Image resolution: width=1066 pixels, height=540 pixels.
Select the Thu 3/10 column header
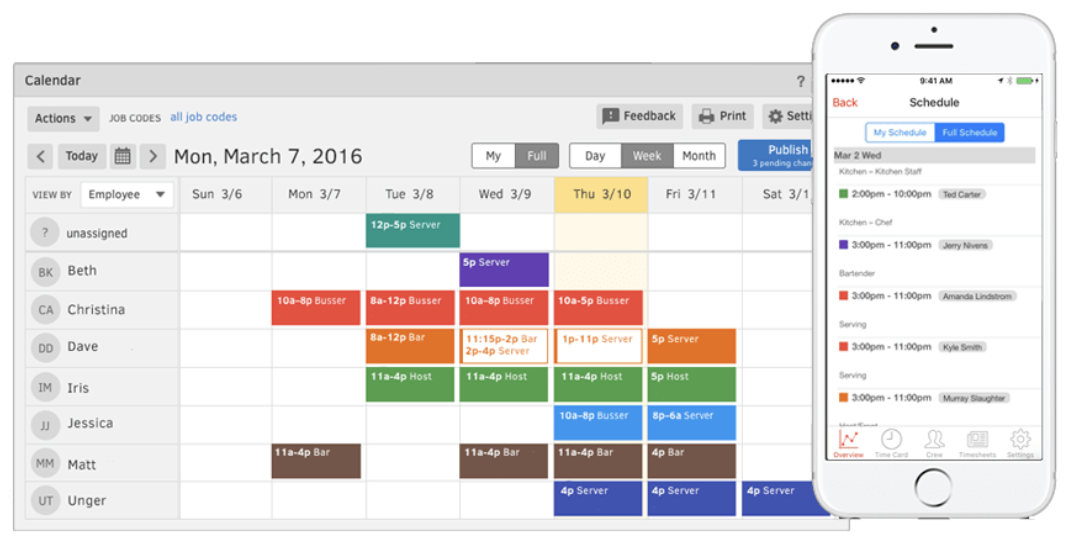[x=601, y=195]
